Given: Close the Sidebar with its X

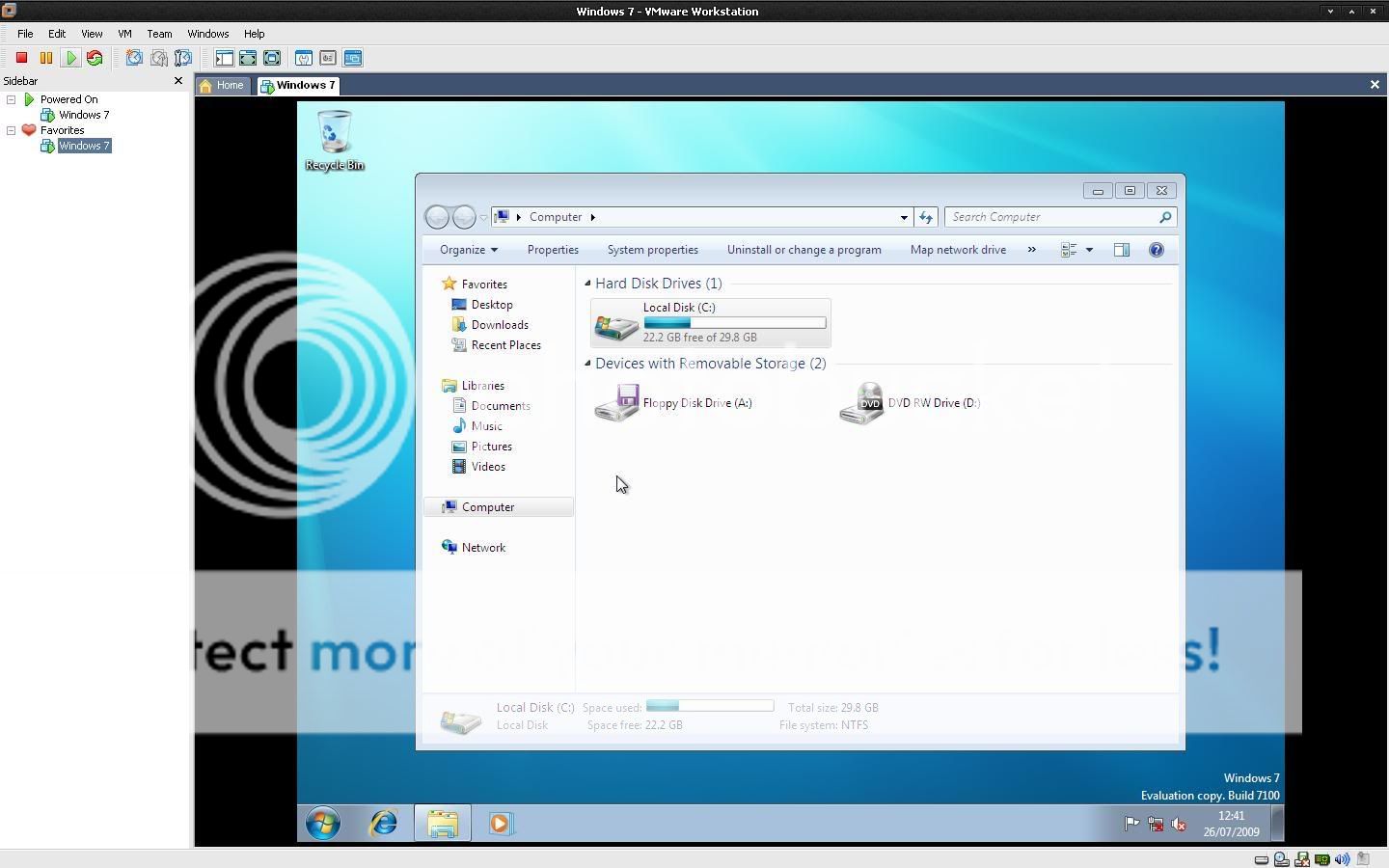Looking at the screenshot, I should tap(178, 81).
